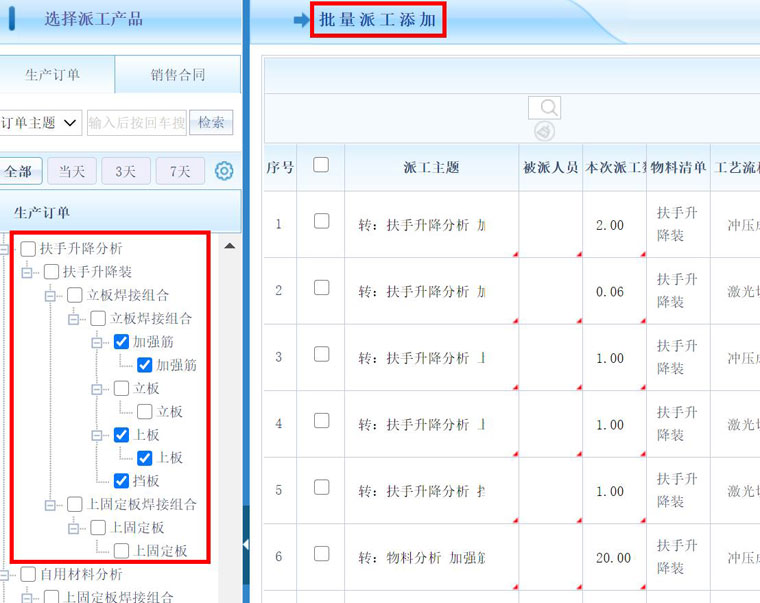Collapse the 自用材料分析 tree node
The image size is (760, 603).
[6, 575]
